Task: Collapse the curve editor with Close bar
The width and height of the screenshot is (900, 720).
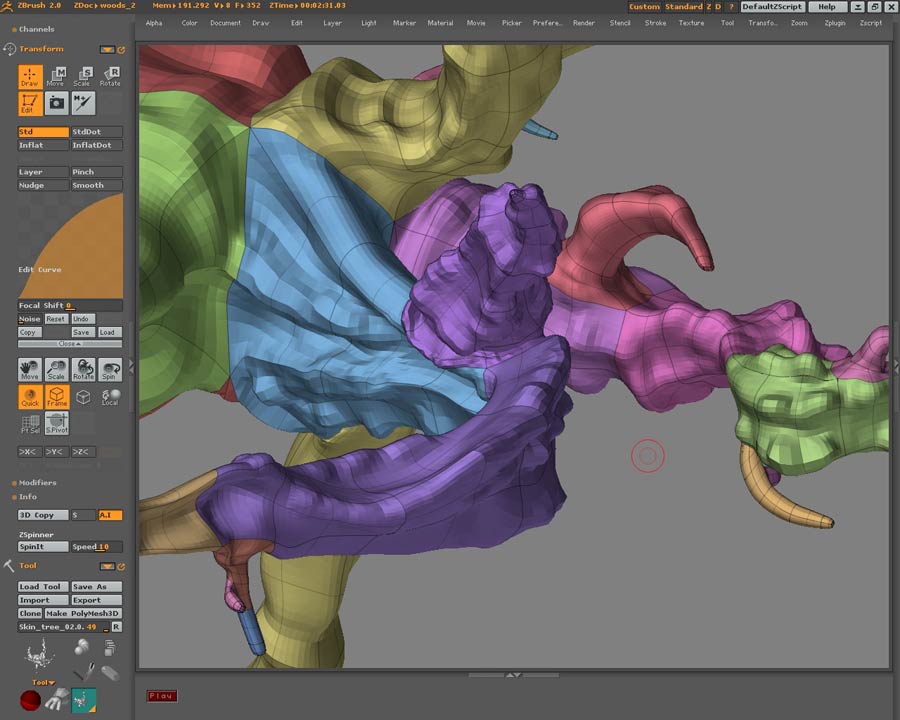Action: tap(69, 344)
